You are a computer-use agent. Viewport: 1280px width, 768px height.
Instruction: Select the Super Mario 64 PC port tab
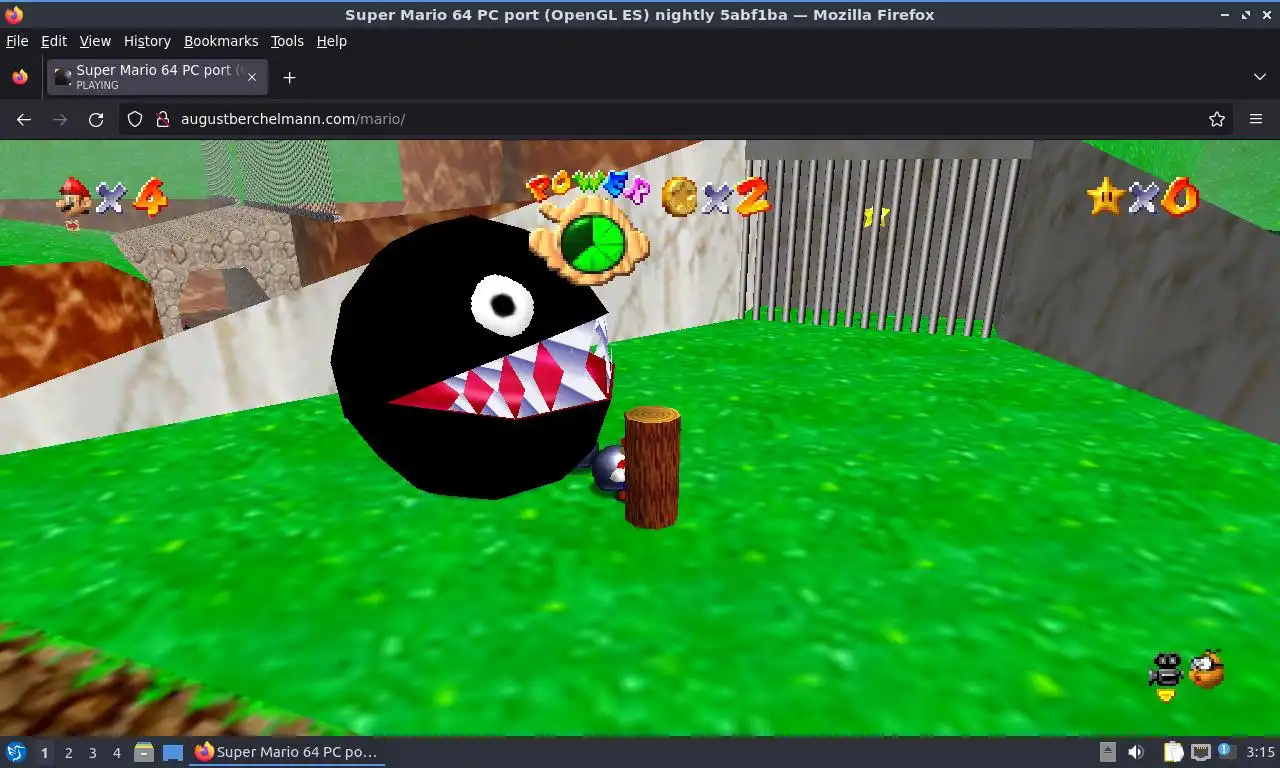[157, 77]
